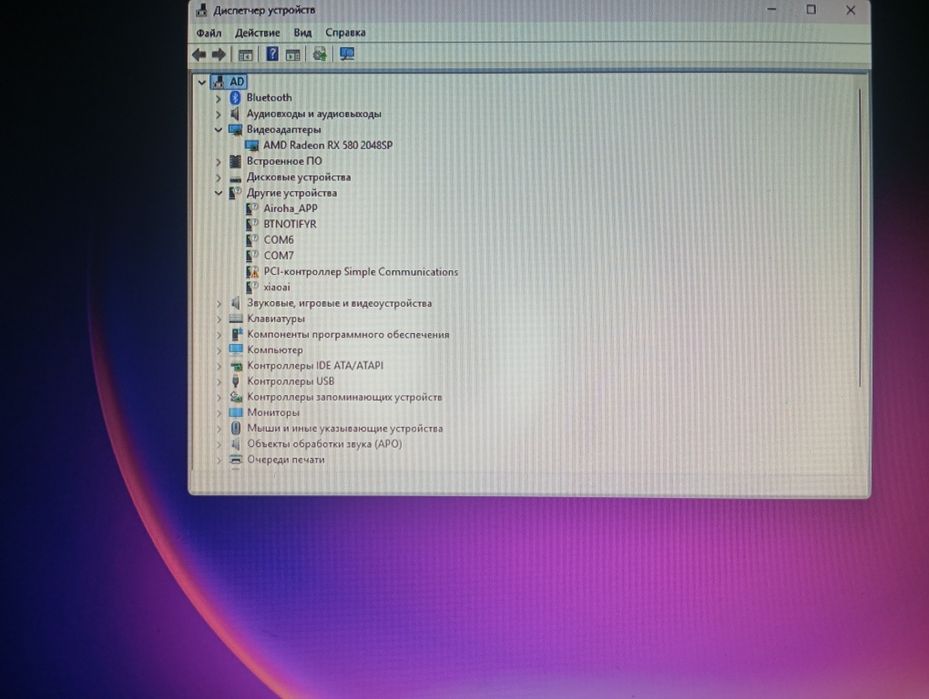The image size is (929, 699).
Task: Click the Airoha_APP unknown device icon
Action: pyautogui.click(x=252, y=209)
